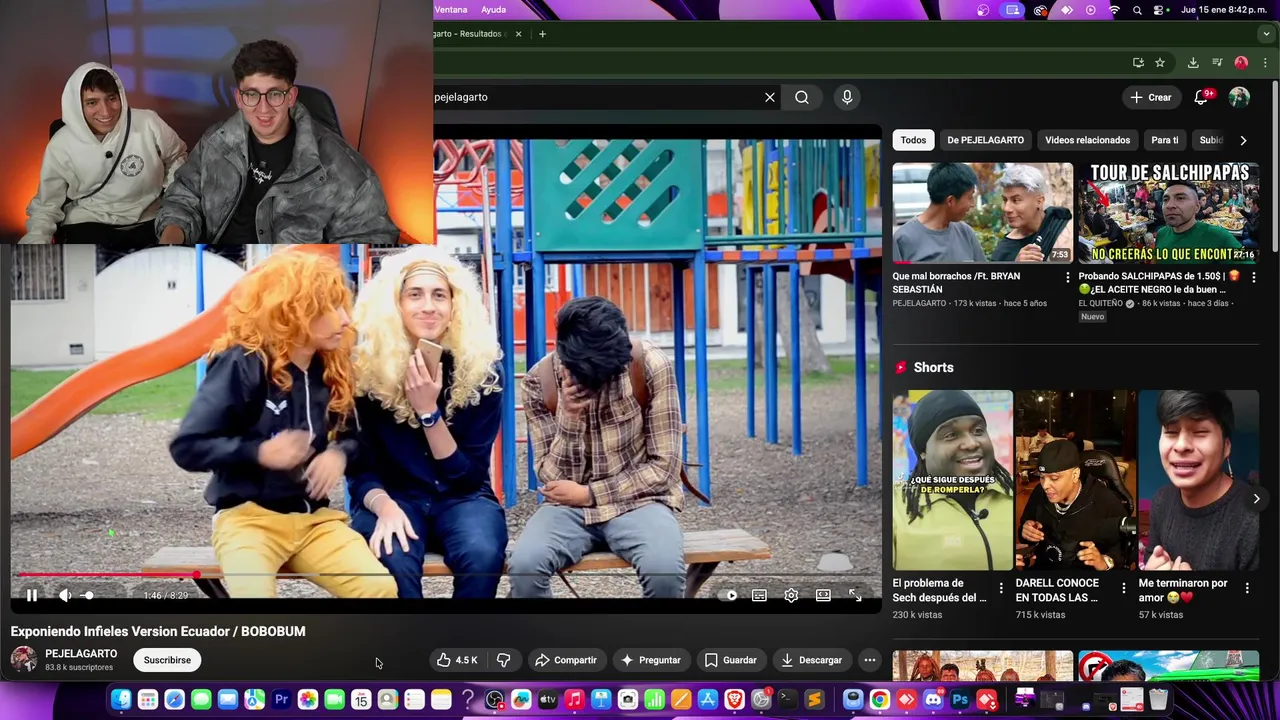This screenshot has height=720, width=1280.
Task: Open a new browser tab
Action: pyautogui.click(x=542, y=34)
